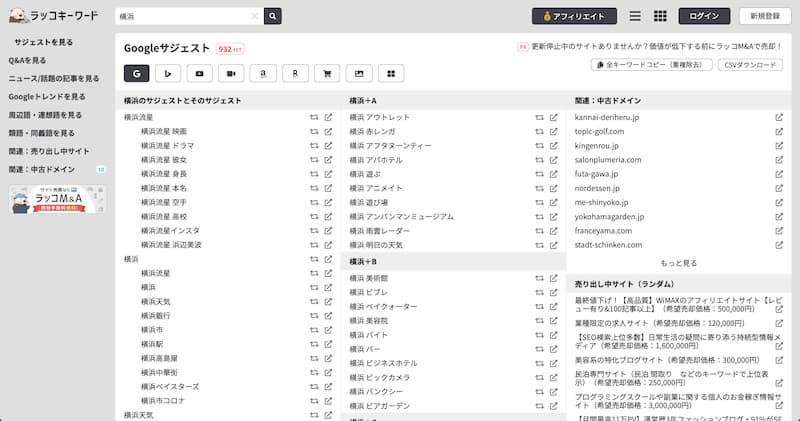Open Googleトレンドを見る in sidebar
Screen dimensions: 800x421
[x=47, y=96]
